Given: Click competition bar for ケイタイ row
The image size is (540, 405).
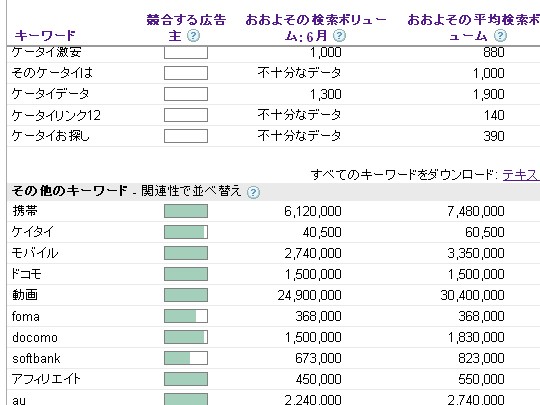Looking at the screenshot, I should 186,232.
